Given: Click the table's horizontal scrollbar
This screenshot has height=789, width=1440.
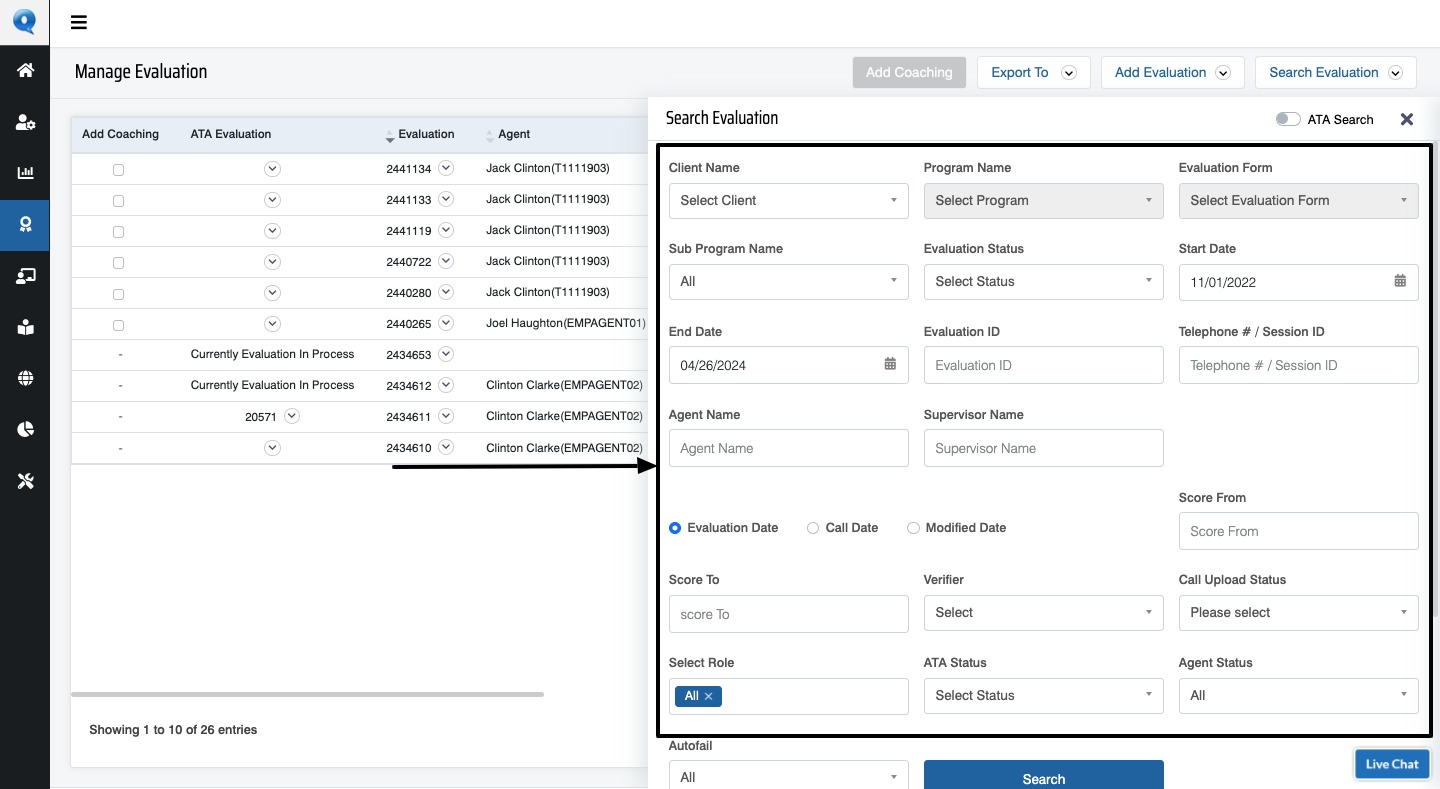Looking at the screenshot, I should (307, 694).
